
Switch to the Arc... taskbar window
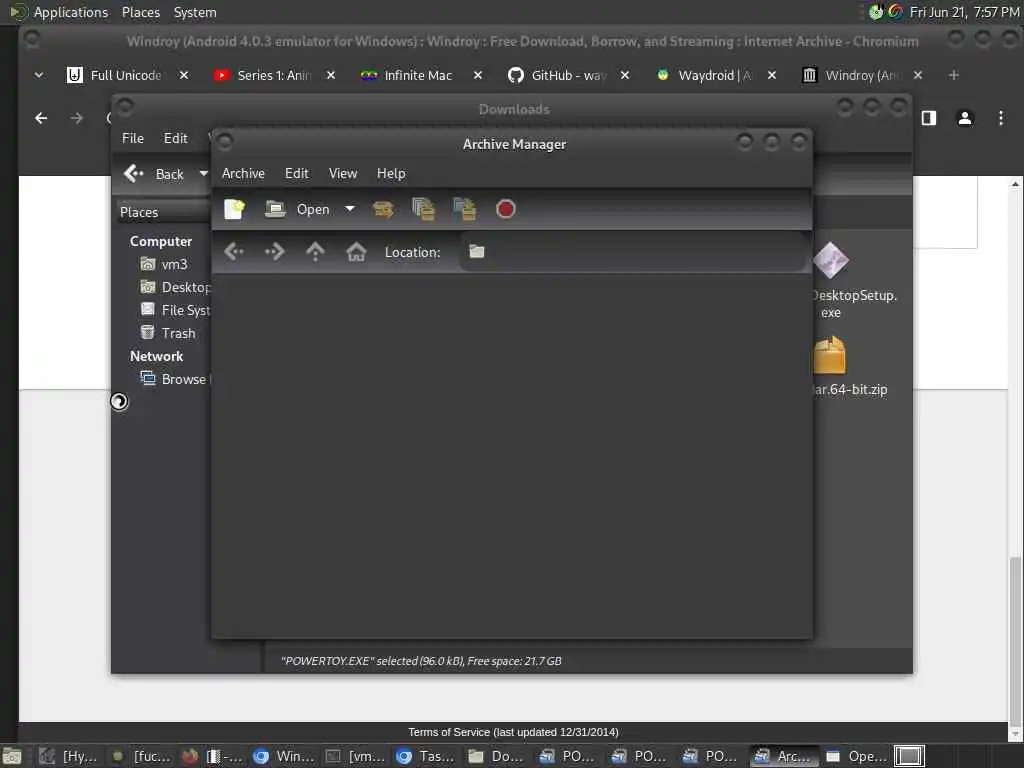pyautogui.click(x=784, y=756)
